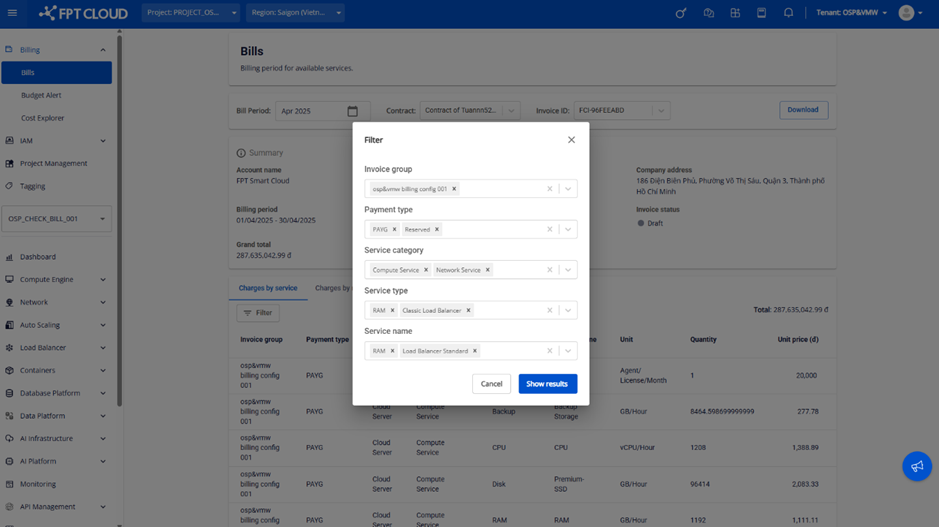Click Cancel in the Filter dialog
The image size is (939, 527).
[x=491, y=384]
